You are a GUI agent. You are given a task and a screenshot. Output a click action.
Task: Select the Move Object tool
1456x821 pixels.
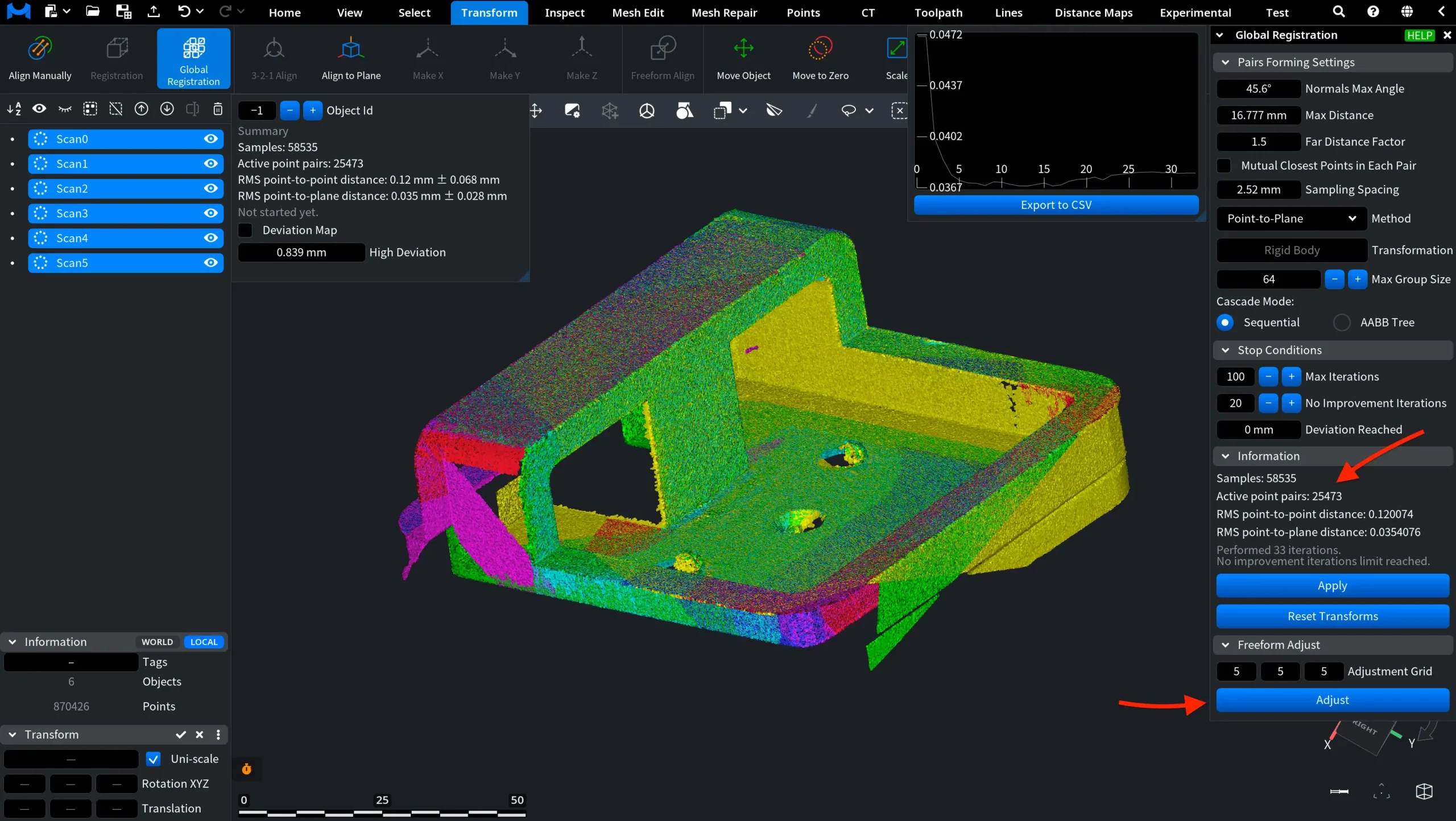click(x=743, y=59)
